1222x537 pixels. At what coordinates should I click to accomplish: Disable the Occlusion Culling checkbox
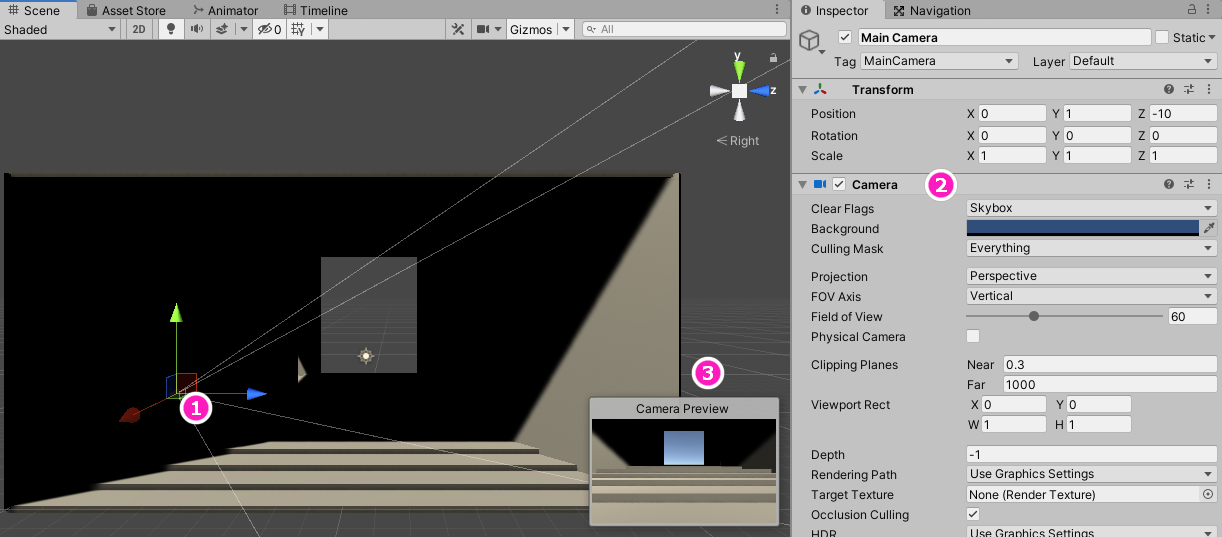973,515
